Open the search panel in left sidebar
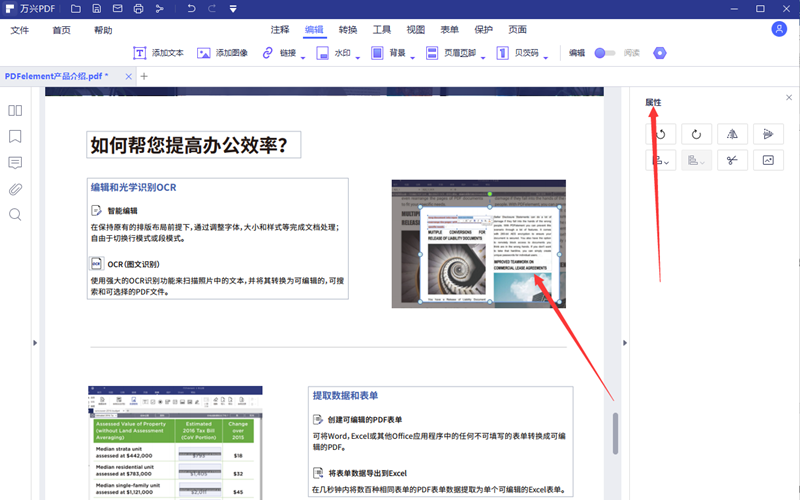800x500 pixels. (15, 214)
